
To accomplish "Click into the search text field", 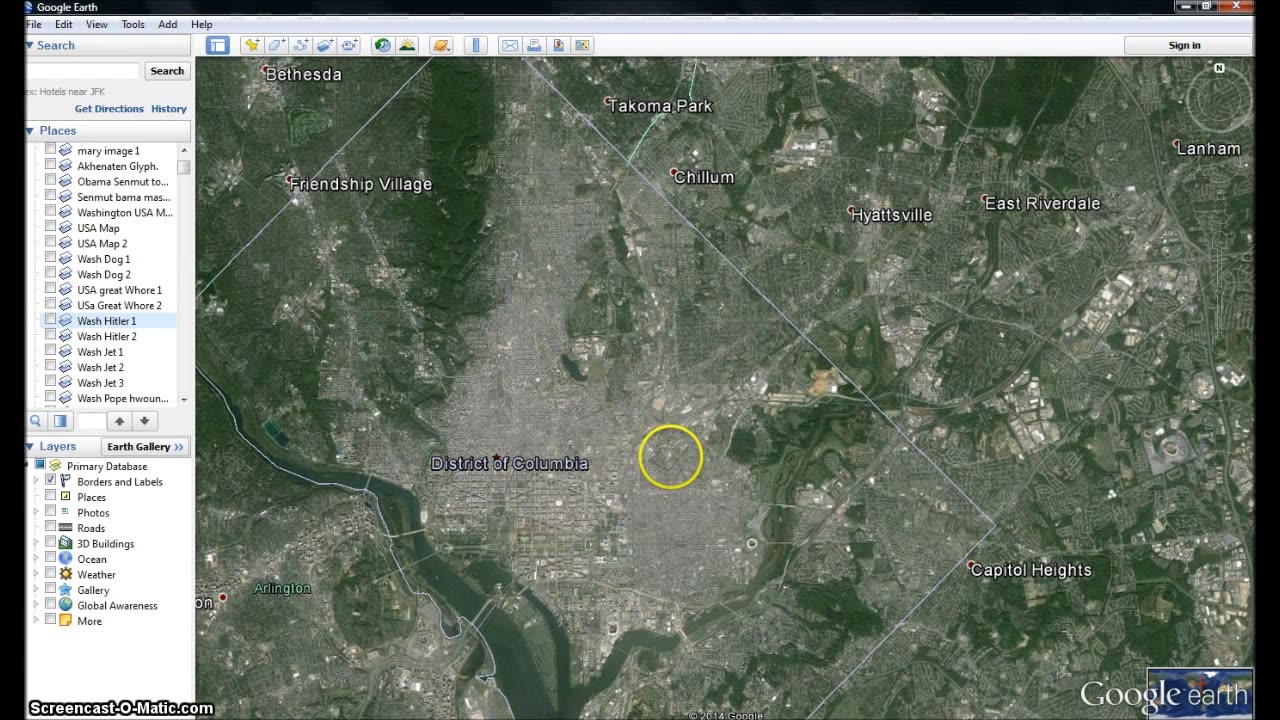I will (x=83, y=71).
